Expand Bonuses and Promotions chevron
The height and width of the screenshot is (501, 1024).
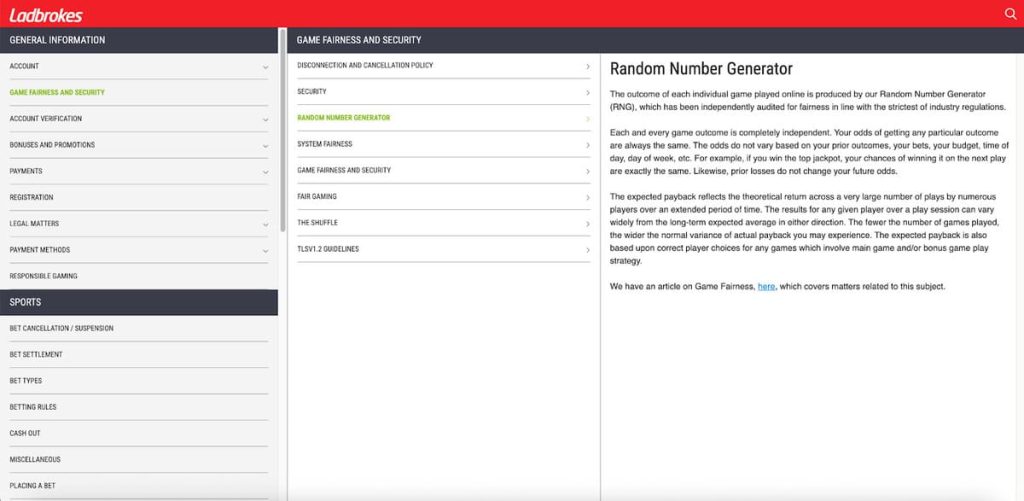tap(265, 146)
